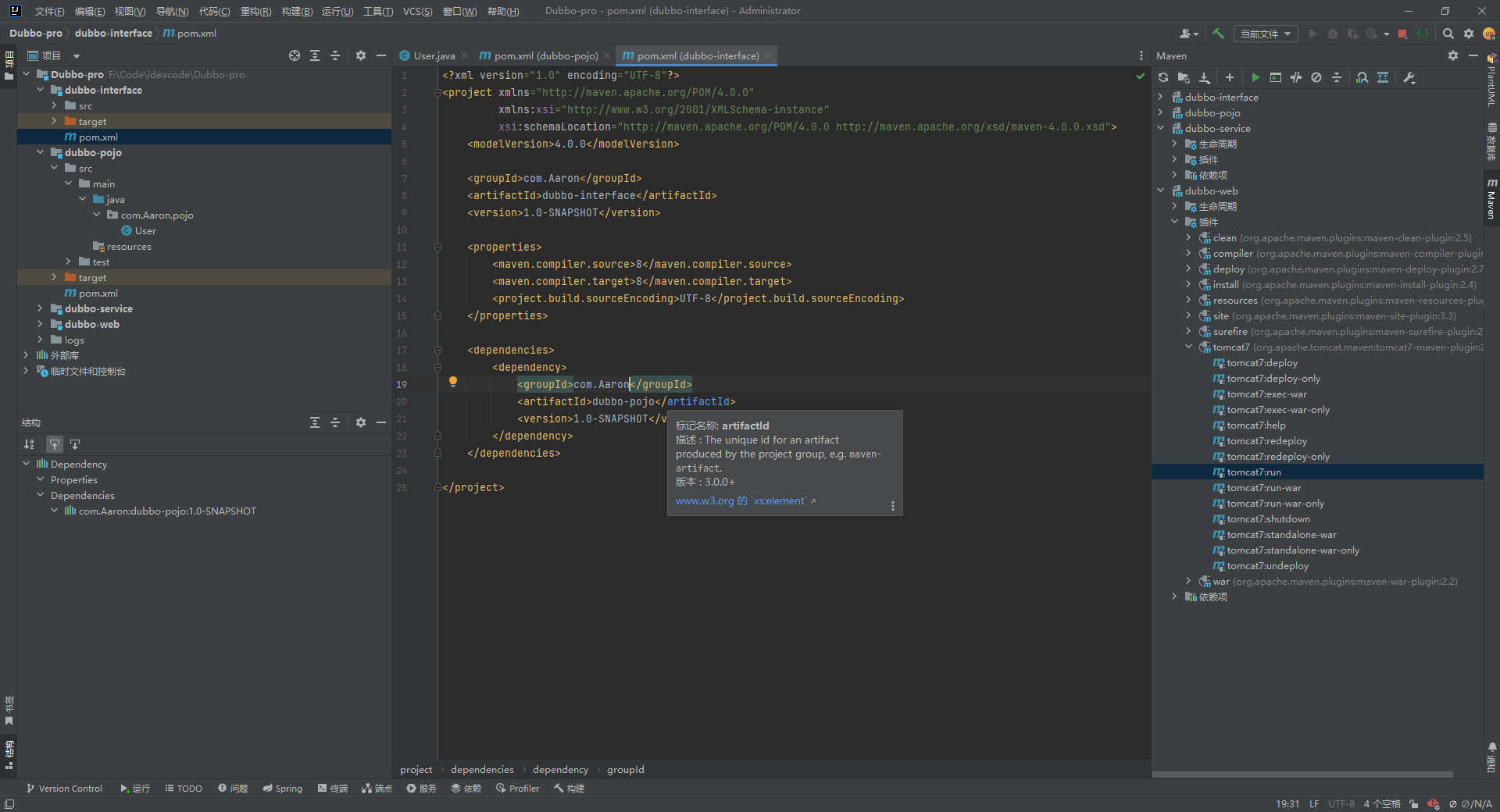The width and height of the screenshot is (1500, 812).
Task: Click Select Opened File target icon
Action: (295, 55)
